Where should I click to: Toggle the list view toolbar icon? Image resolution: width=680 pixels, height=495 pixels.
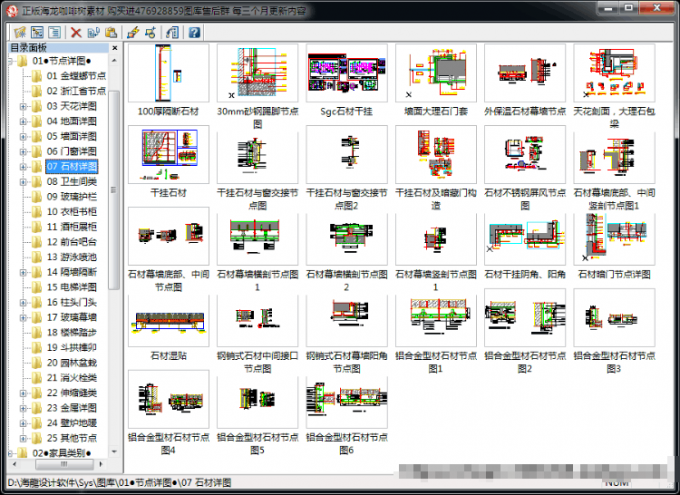pyautogui.click(x=55, y=32)
